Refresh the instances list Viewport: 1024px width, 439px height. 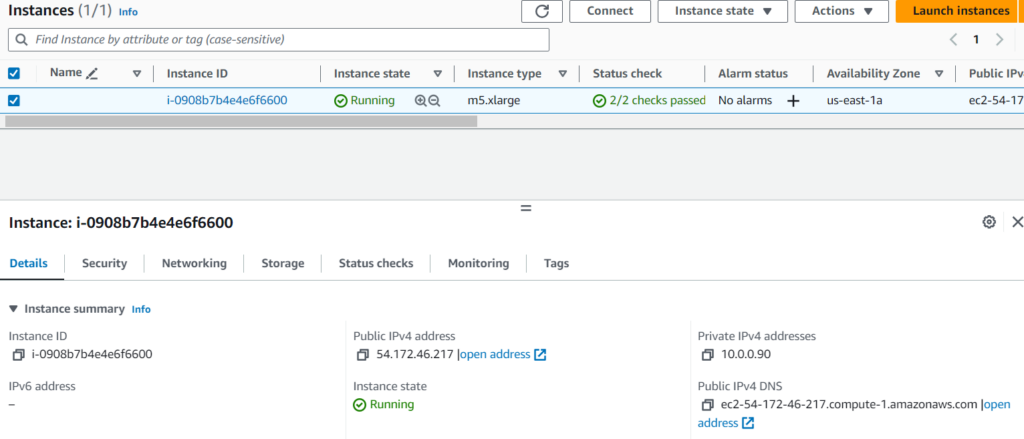pos(541,11)
